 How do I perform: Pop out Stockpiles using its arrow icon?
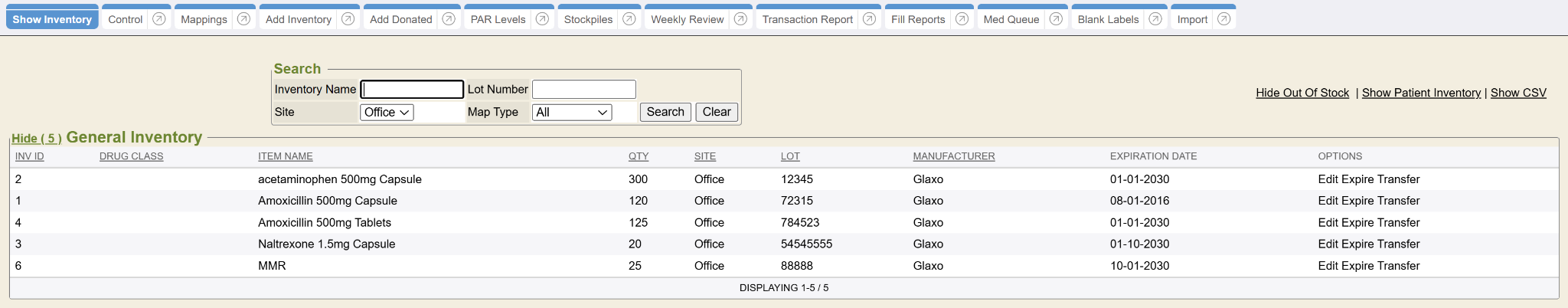pos(629,19)
